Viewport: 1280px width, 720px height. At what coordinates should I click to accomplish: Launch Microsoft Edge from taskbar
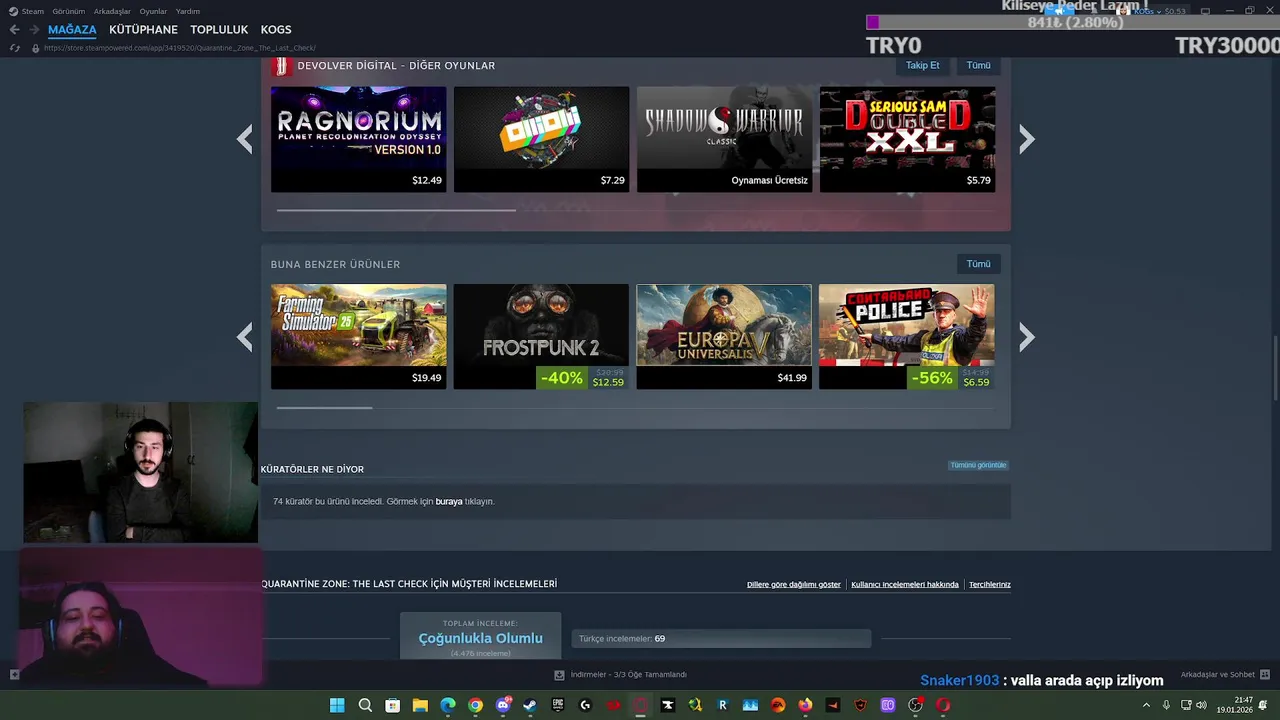pos(448,705)
